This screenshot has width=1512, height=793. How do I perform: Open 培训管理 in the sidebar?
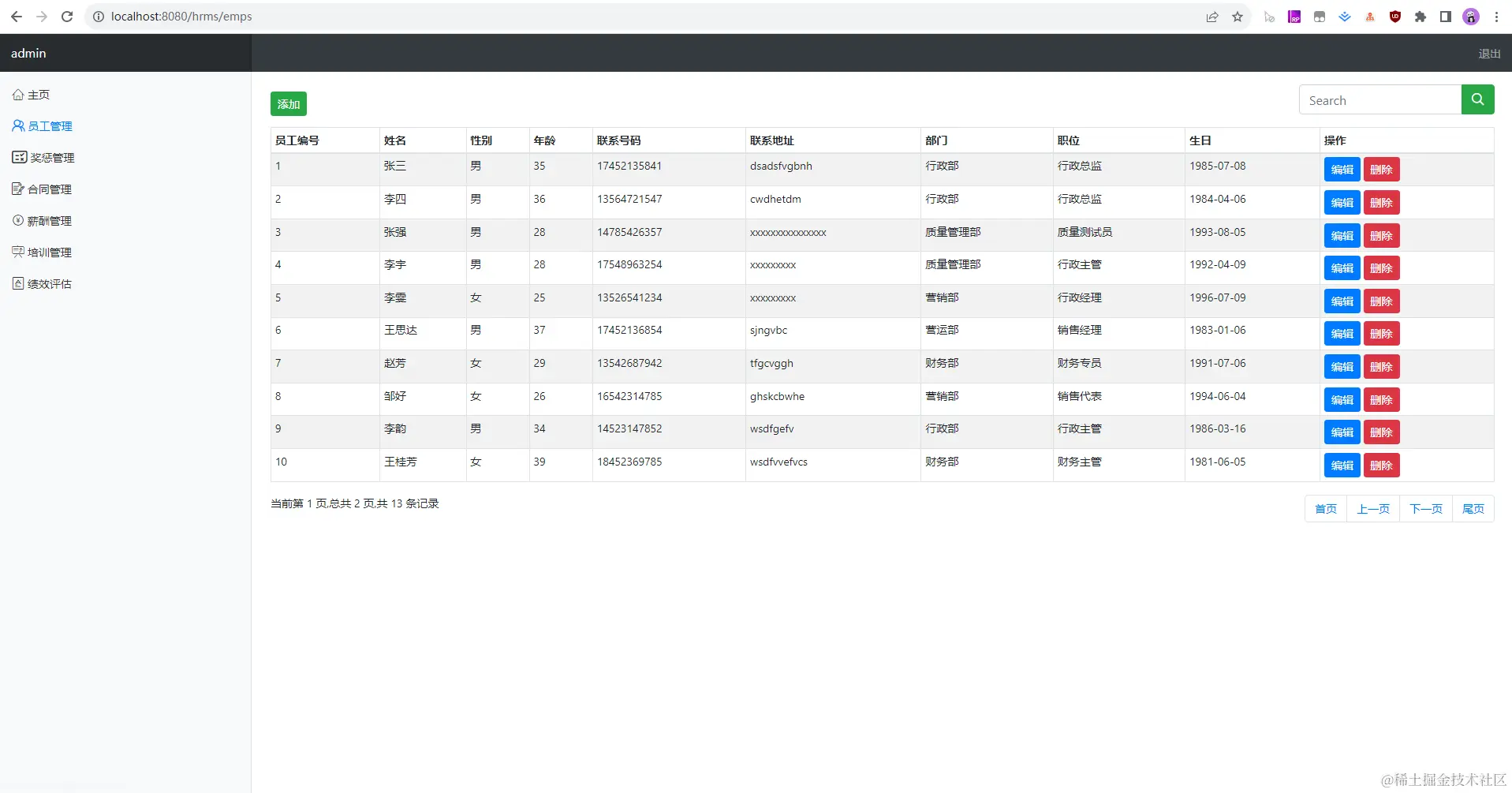42,252
